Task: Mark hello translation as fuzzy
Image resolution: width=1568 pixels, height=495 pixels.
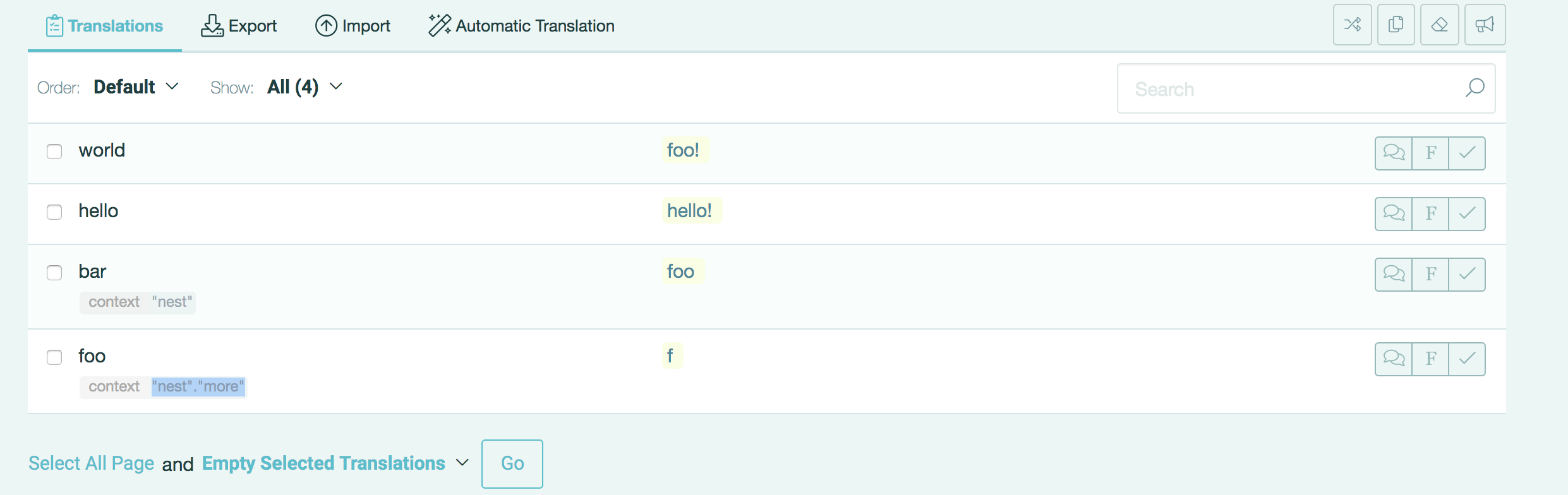Action: [1430, 213]
